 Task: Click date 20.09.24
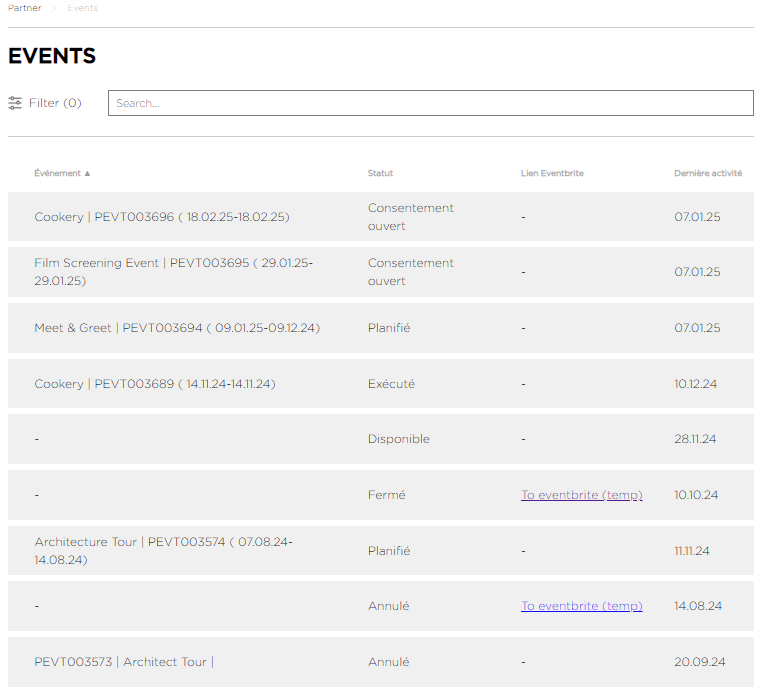(699, 662)
